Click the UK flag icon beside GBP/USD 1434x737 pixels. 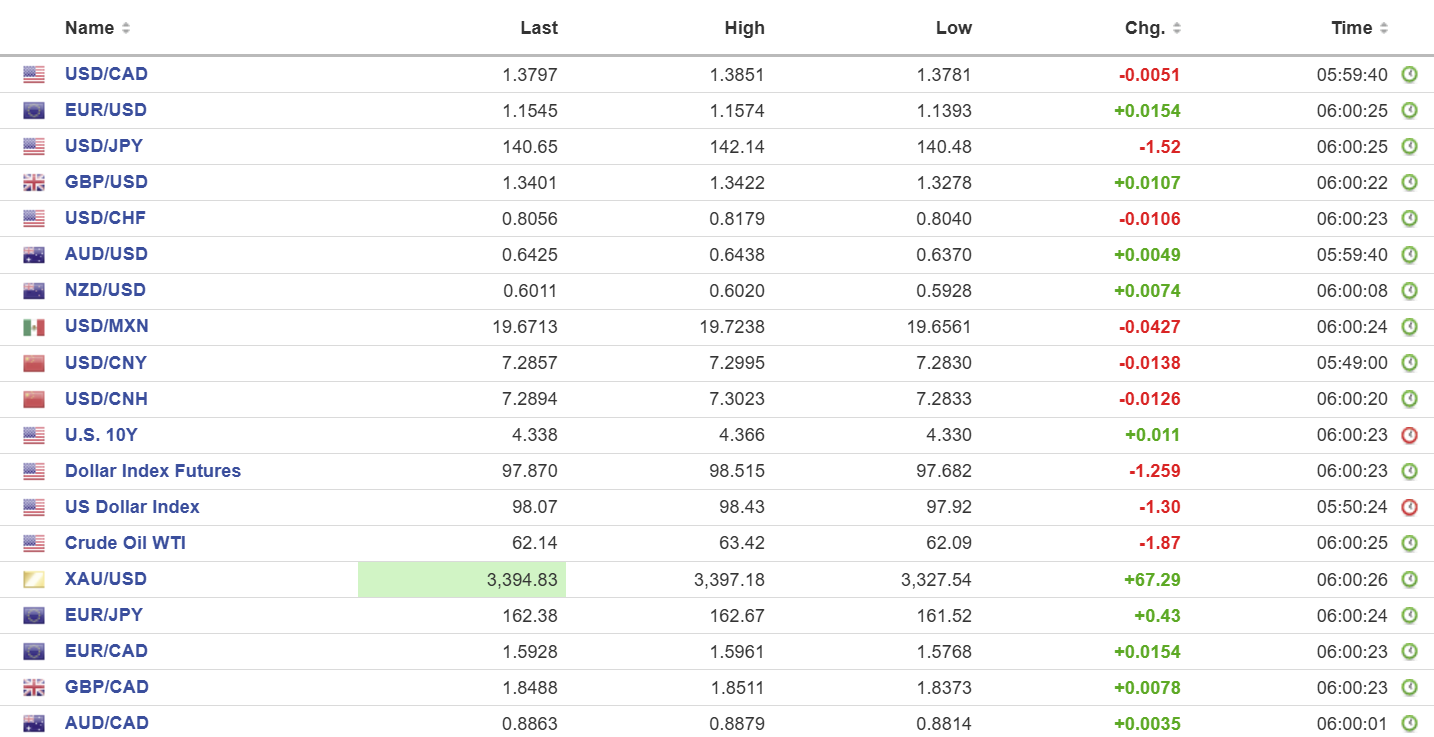(x=34, y=183)
